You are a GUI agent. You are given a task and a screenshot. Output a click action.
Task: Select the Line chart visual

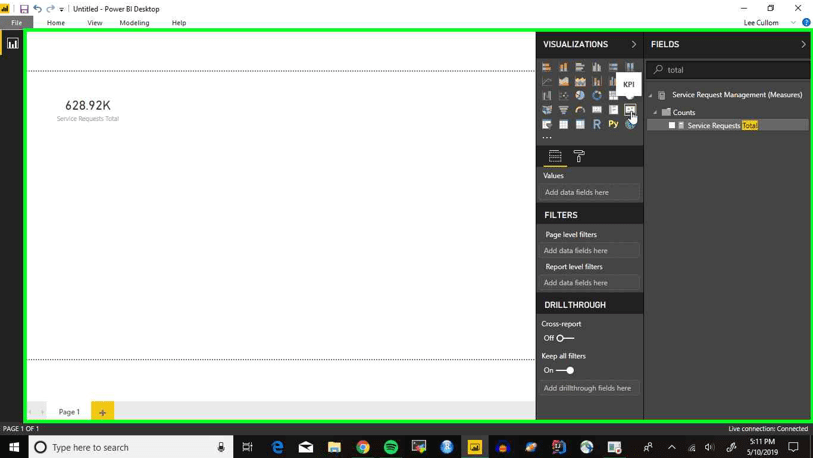point(547,82)
